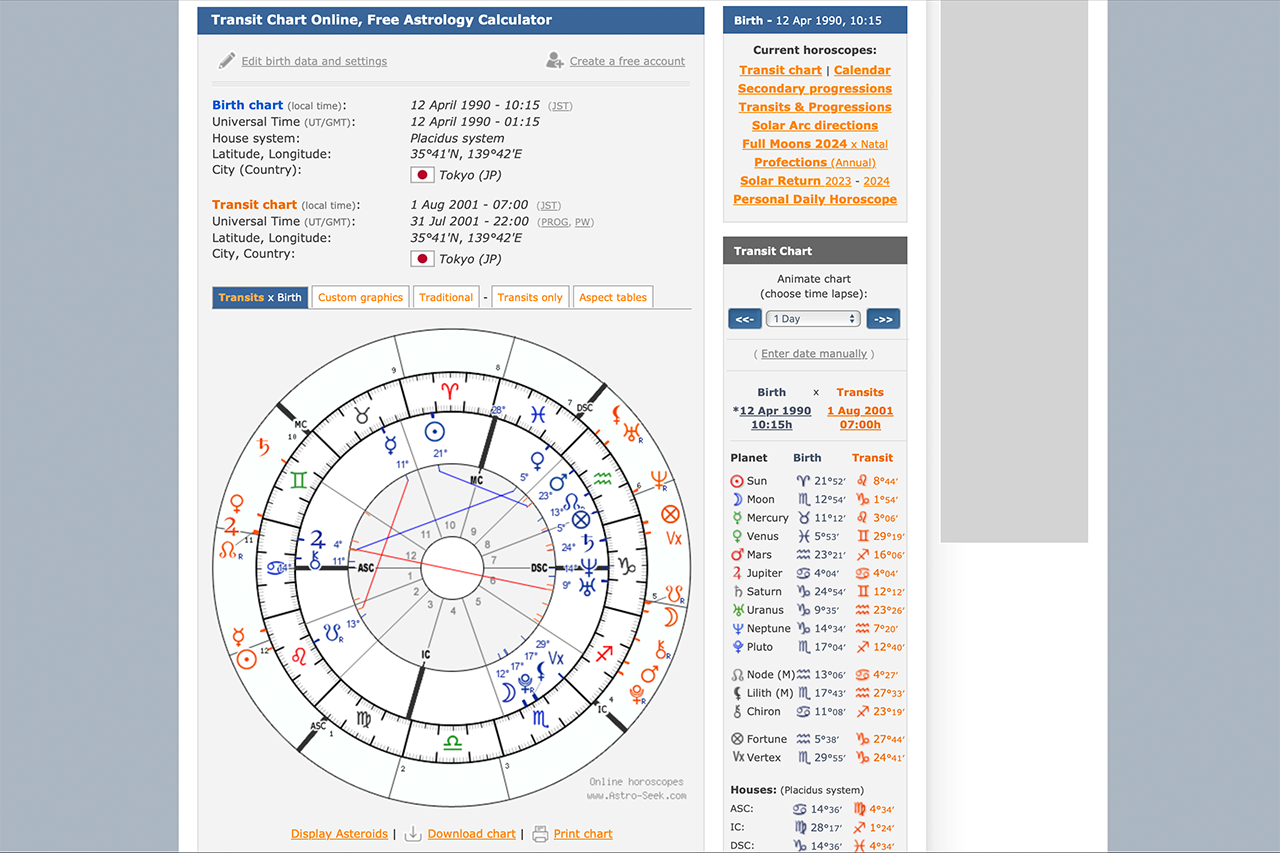This screenshot has height=853, width=1280.
Task: Click the Neptune symbol in planet table
Action: click(x=738, y=629)
